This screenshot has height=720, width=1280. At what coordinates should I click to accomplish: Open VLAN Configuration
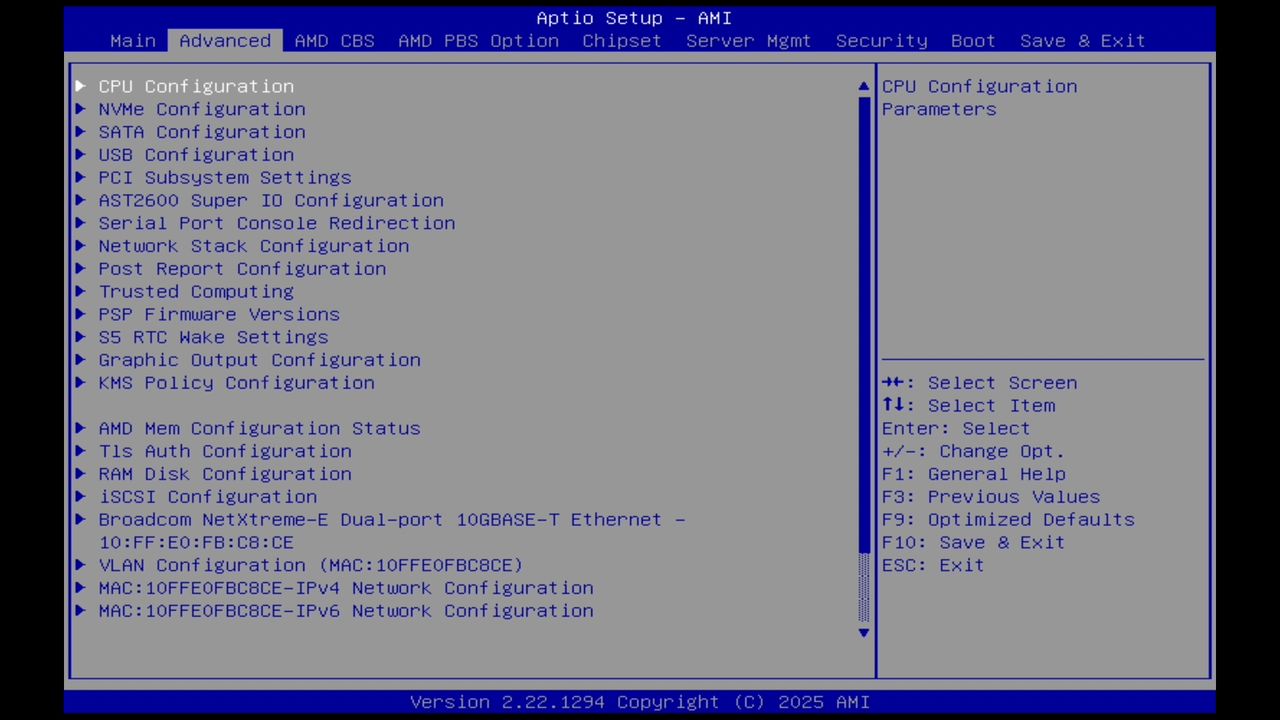pyautogui.click(x=310, y=565)
